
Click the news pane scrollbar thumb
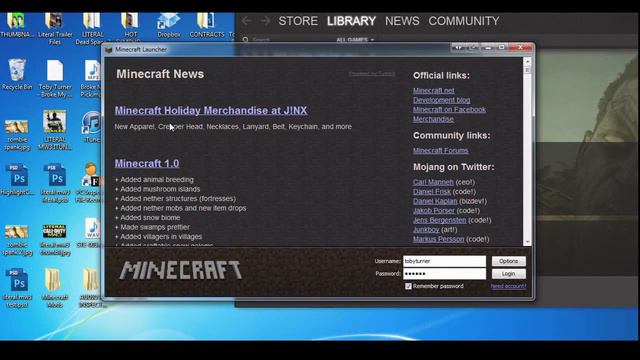[527, 70]
